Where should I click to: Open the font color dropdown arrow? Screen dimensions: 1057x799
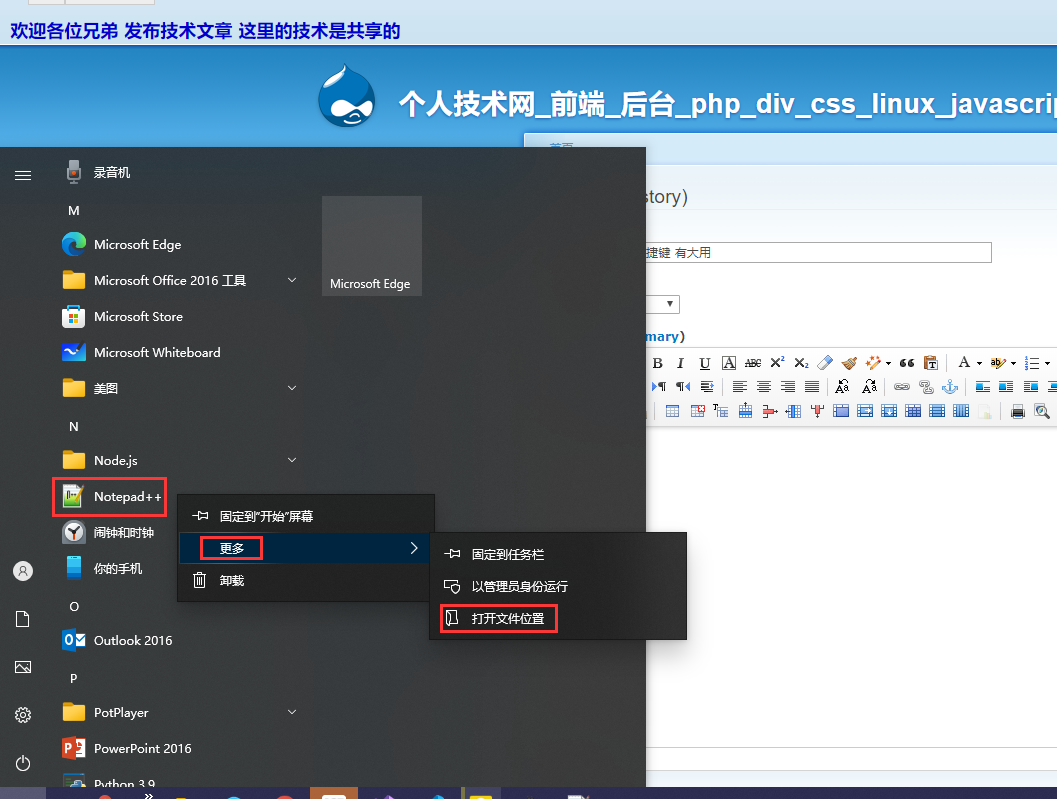click(x=979, y=363)
